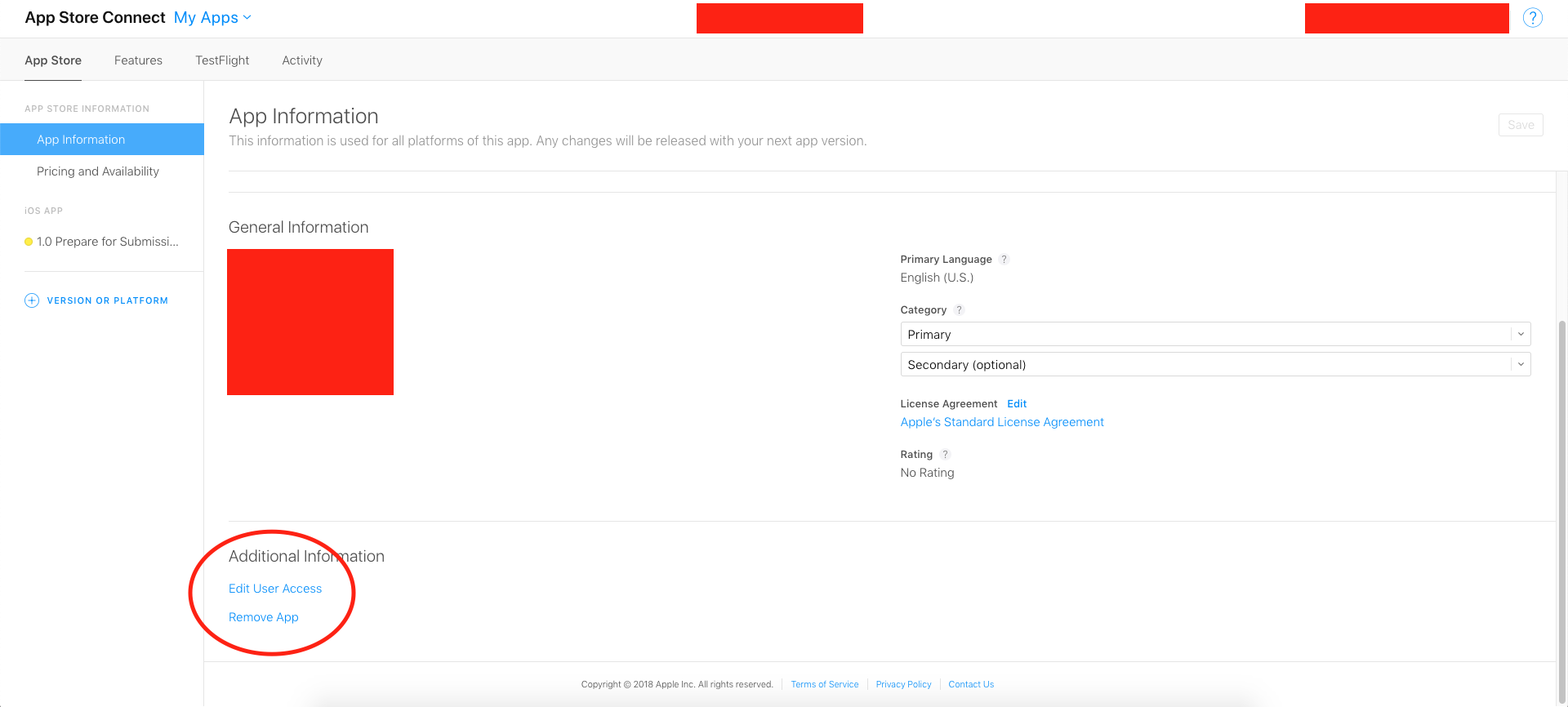Click the "No Rating" value text

click(927, 473)
